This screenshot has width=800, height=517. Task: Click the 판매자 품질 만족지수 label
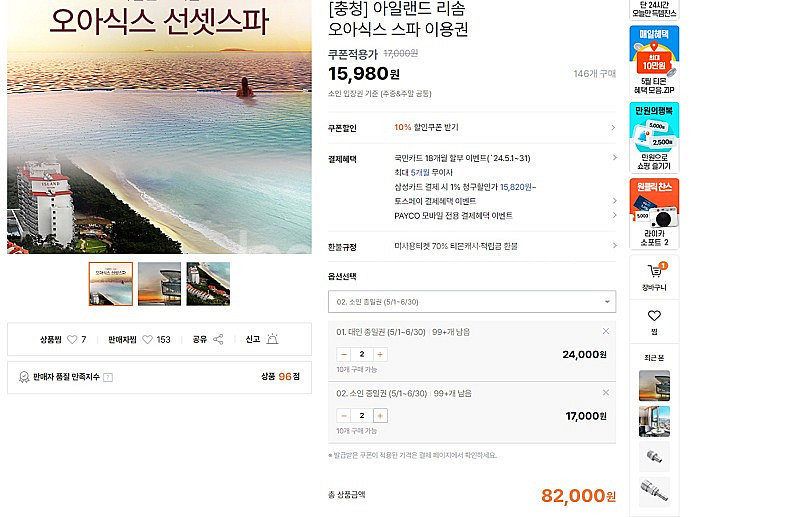66,377
